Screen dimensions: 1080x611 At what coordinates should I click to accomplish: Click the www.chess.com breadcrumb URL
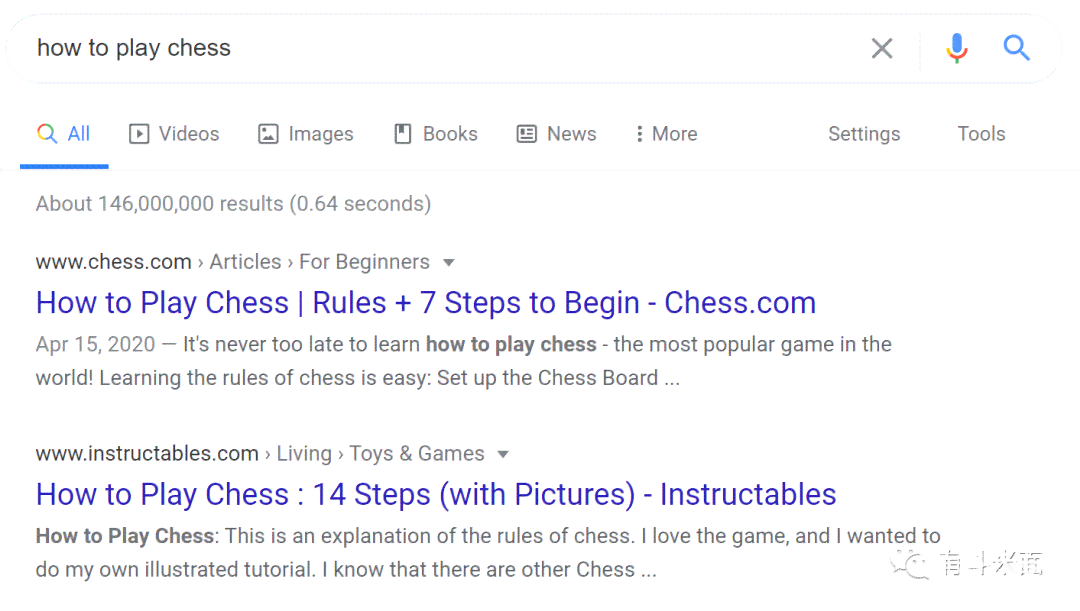coord(114,262)
